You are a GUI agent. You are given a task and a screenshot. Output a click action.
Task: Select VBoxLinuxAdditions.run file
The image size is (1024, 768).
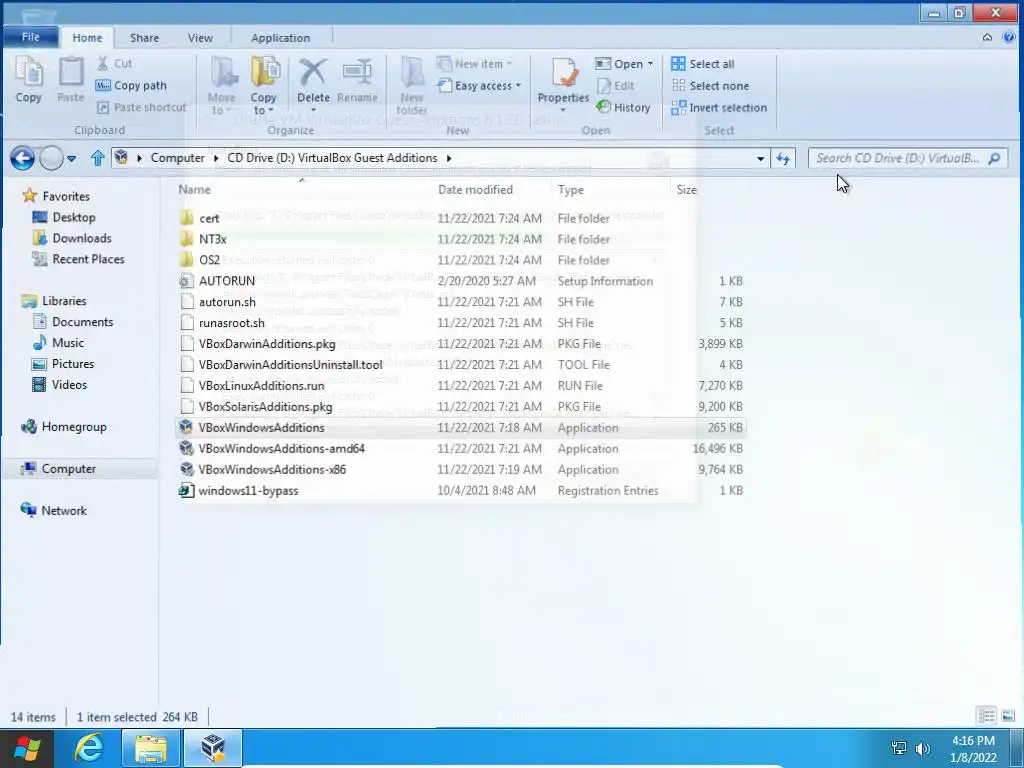pos(460,385)
